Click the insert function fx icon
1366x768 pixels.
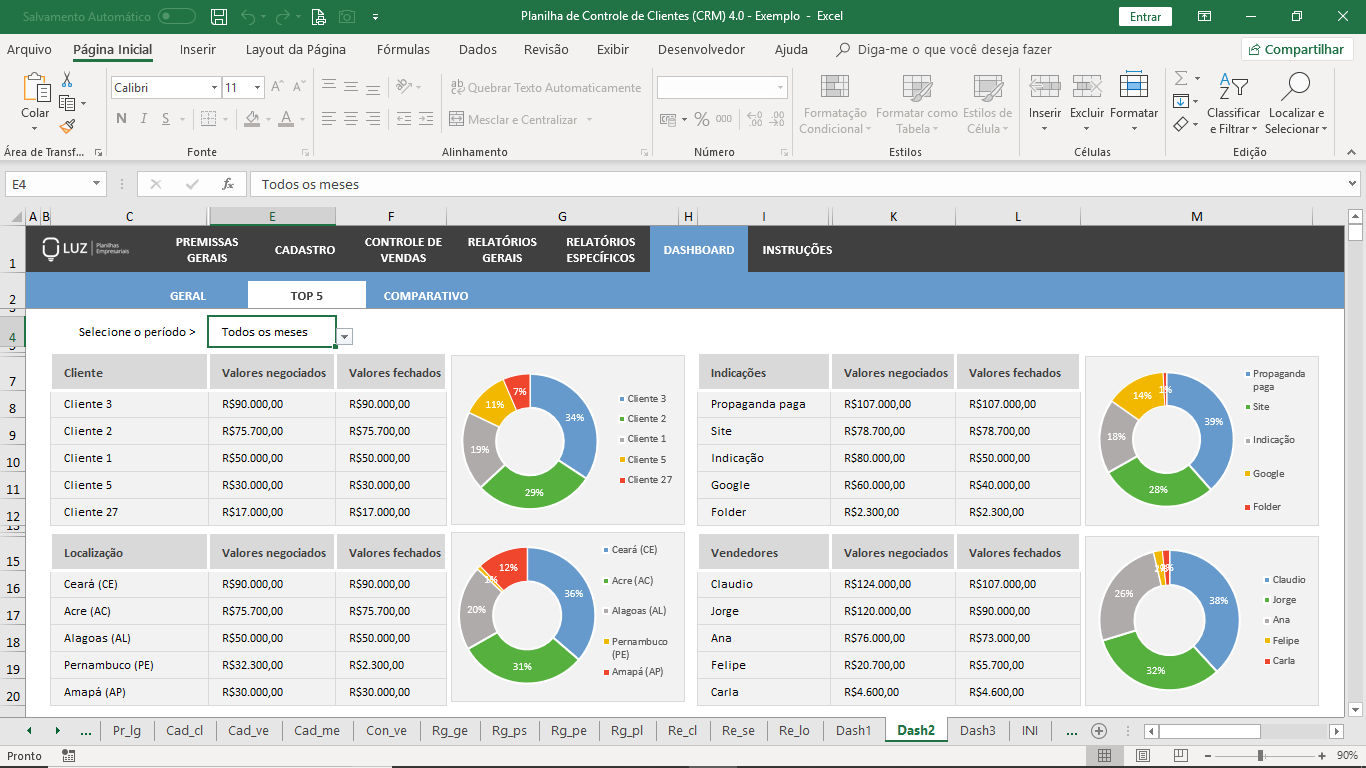tap(228, 184)
